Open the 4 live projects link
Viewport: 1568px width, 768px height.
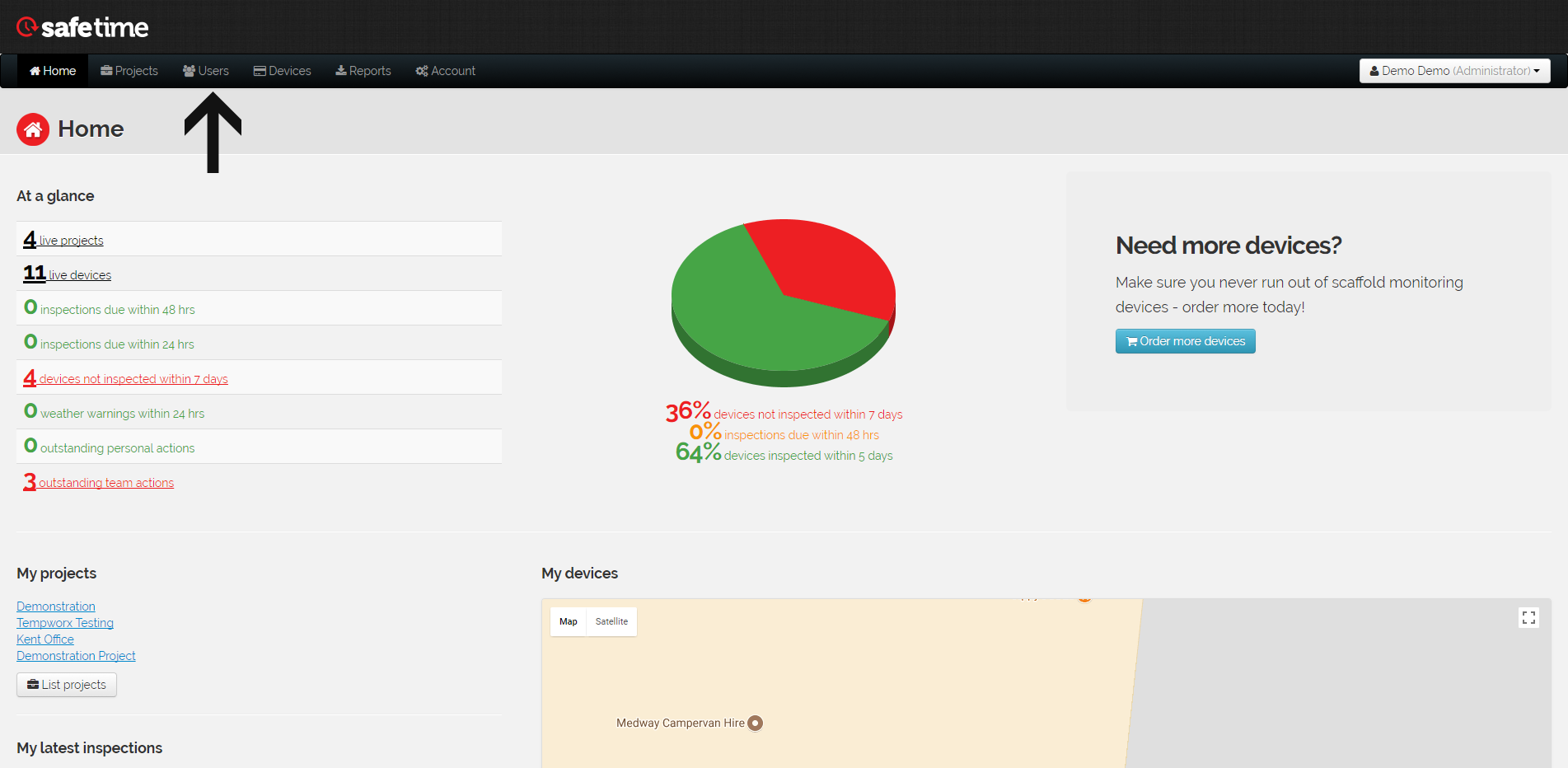63,240
